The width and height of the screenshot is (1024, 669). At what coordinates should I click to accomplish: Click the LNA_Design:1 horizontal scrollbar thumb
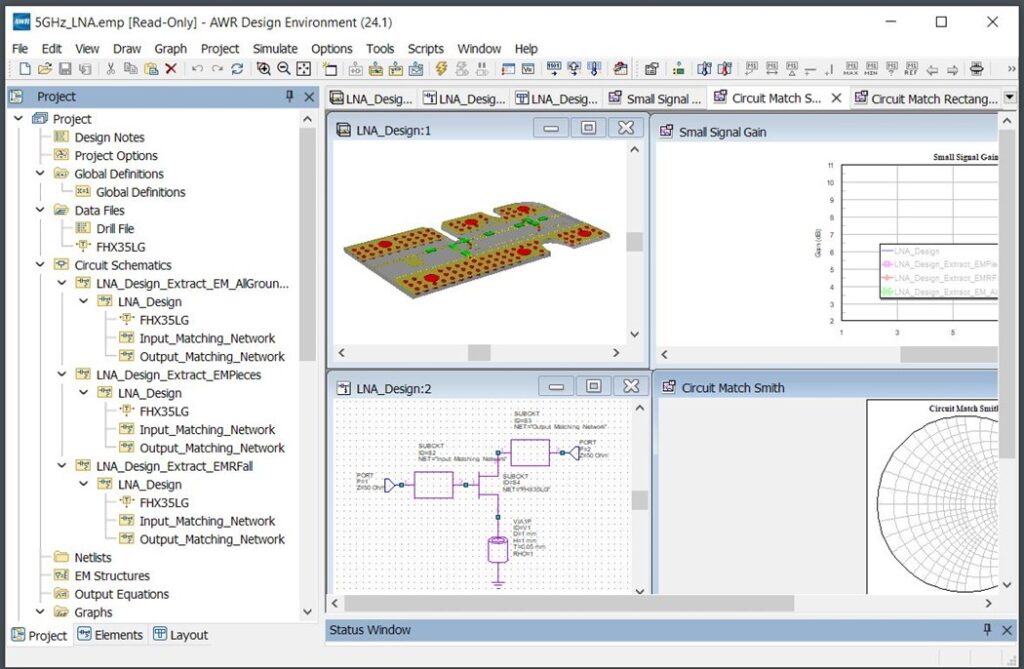click(479, 353)
